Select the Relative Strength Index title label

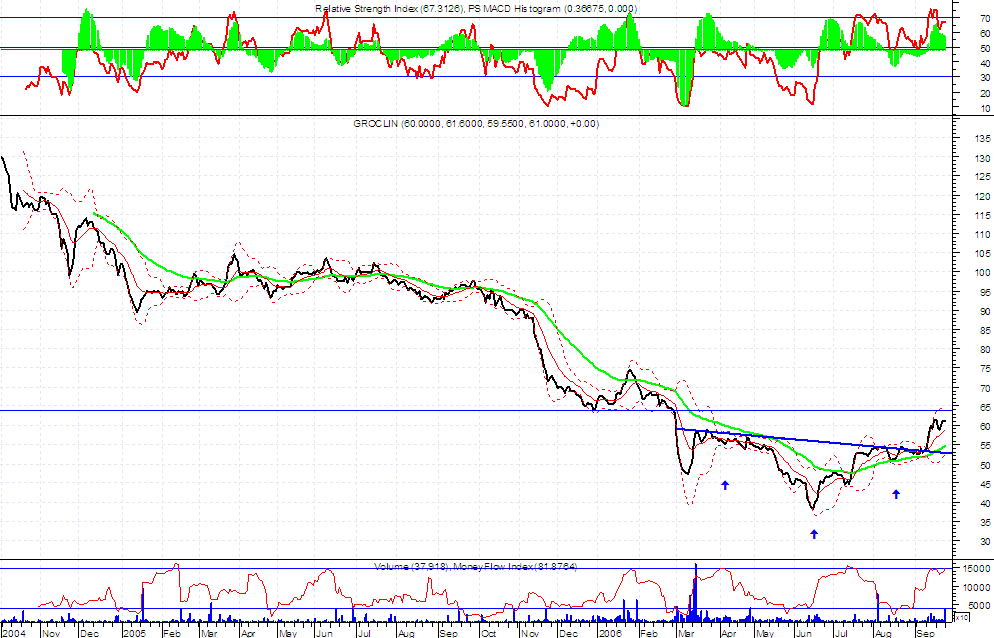(475, 8)
